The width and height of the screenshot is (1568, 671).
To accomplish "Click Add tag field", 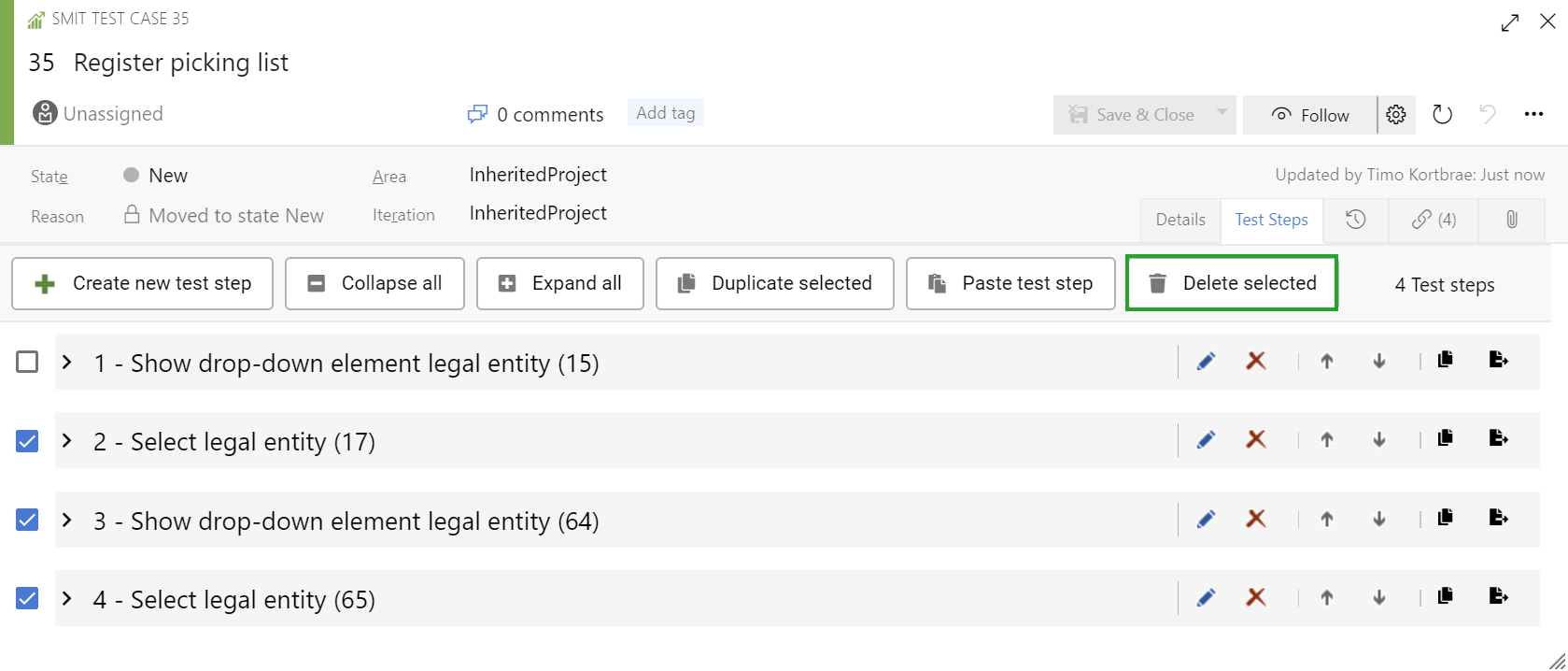I will [x=665, y=113].
